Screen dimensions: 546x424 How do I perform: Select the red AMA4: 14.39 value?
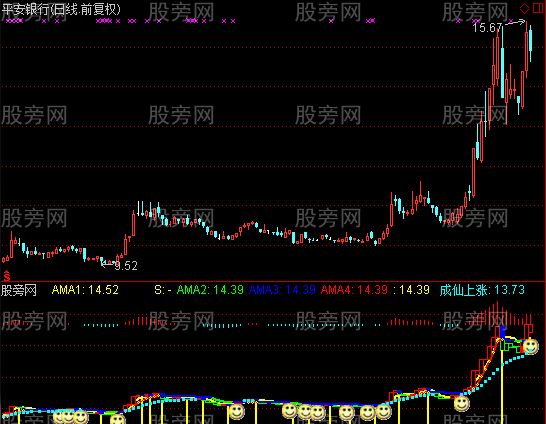point(354,290)
